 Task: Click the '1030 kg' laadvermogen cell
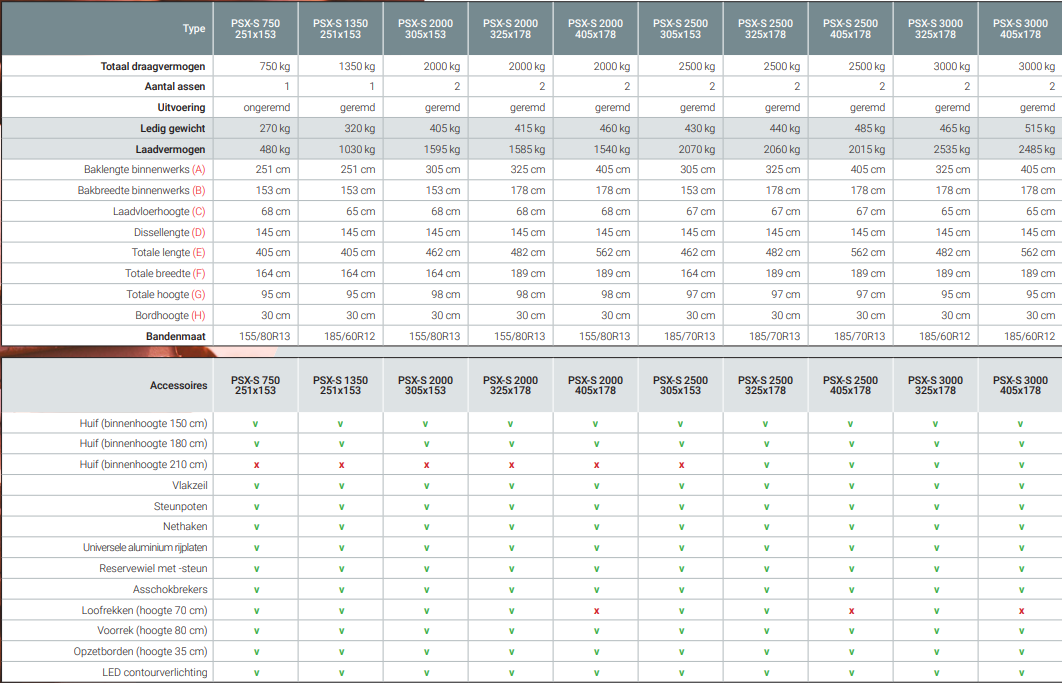(356, 150)
